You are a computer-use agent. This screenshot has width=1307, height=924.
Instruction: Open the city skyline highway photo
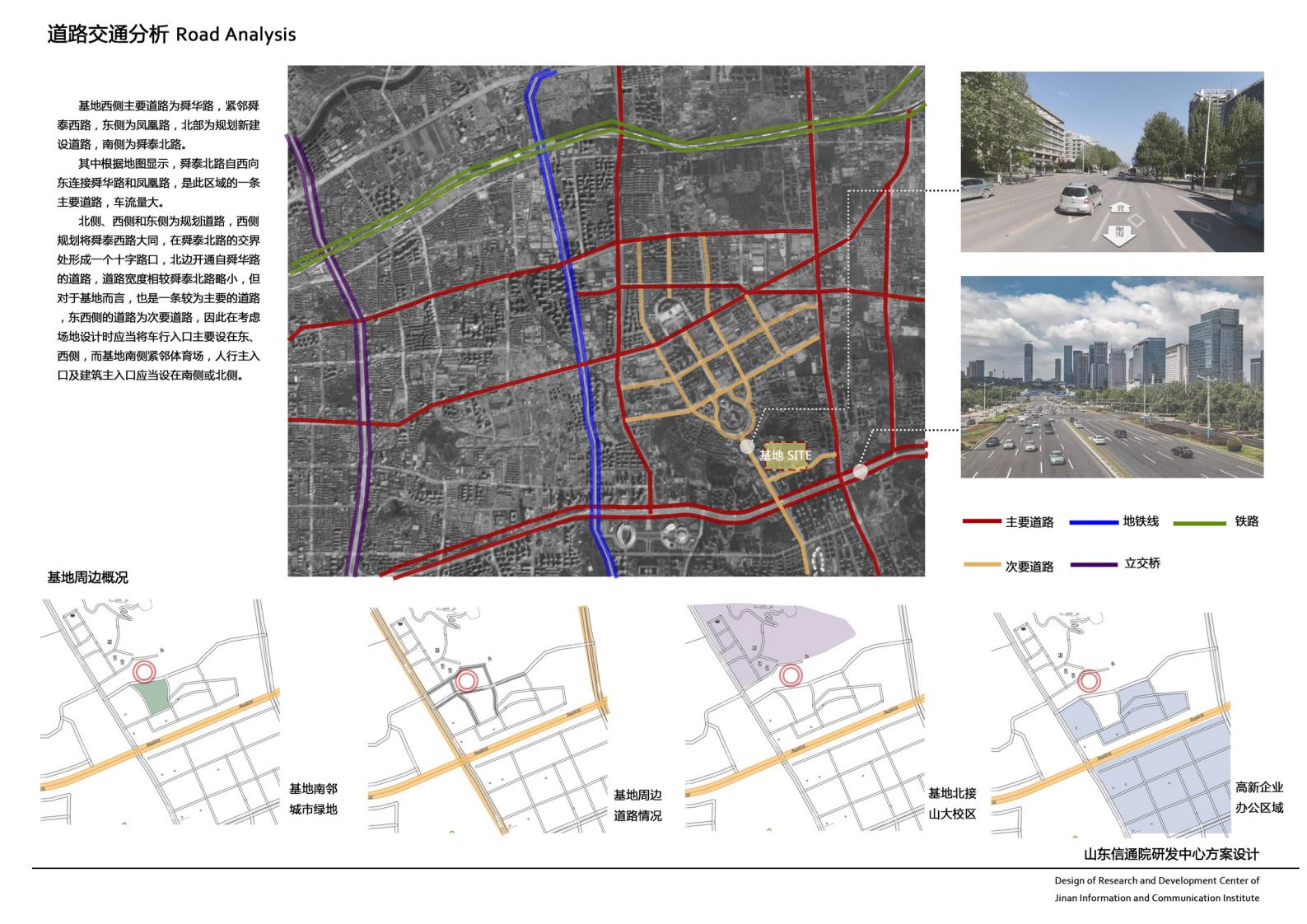(x=1112, y=376)
